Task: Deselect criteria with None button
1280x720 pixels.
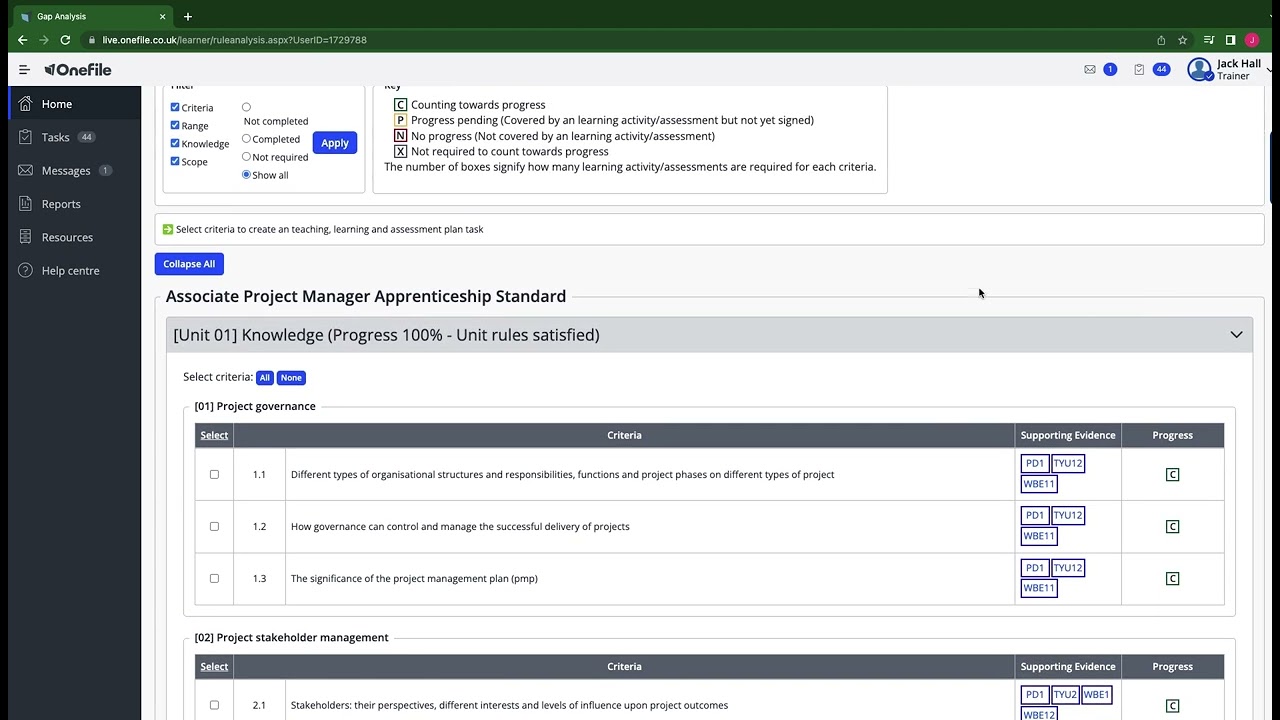Action: [291, 378]
